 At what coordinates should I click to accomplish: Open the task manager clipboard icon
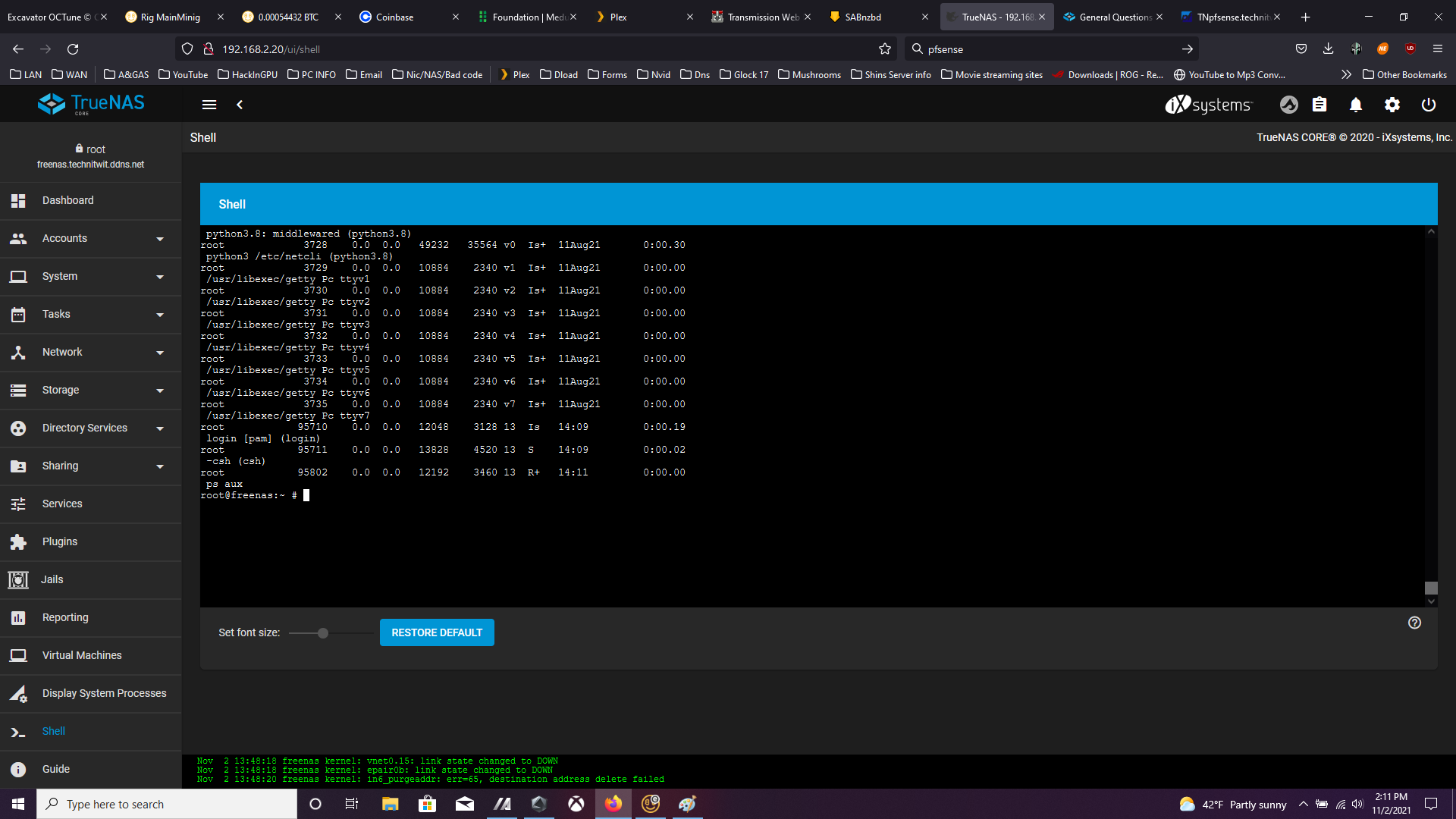[x=1319, y=105]
